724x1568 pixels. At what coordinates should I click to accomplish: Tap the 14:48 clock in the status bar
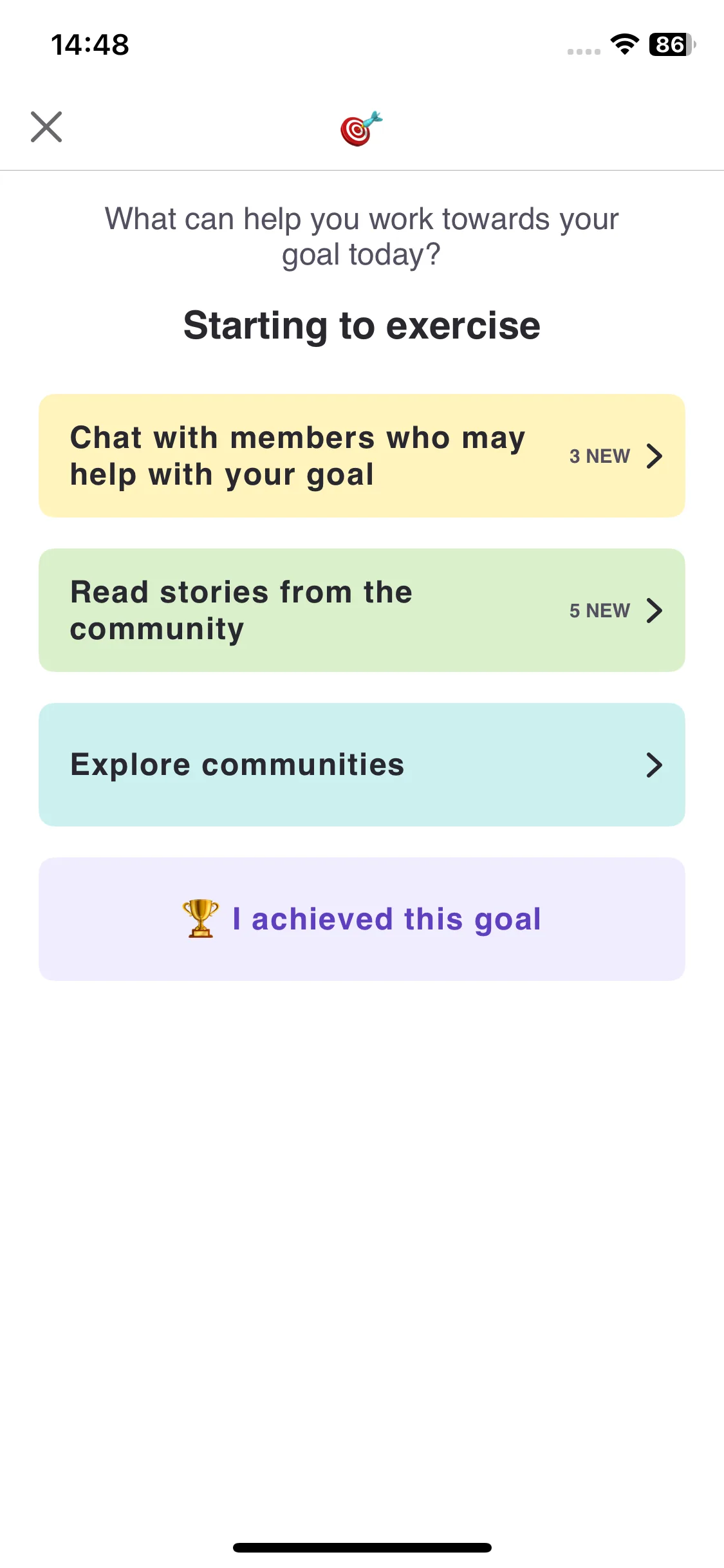click(90, 45)
